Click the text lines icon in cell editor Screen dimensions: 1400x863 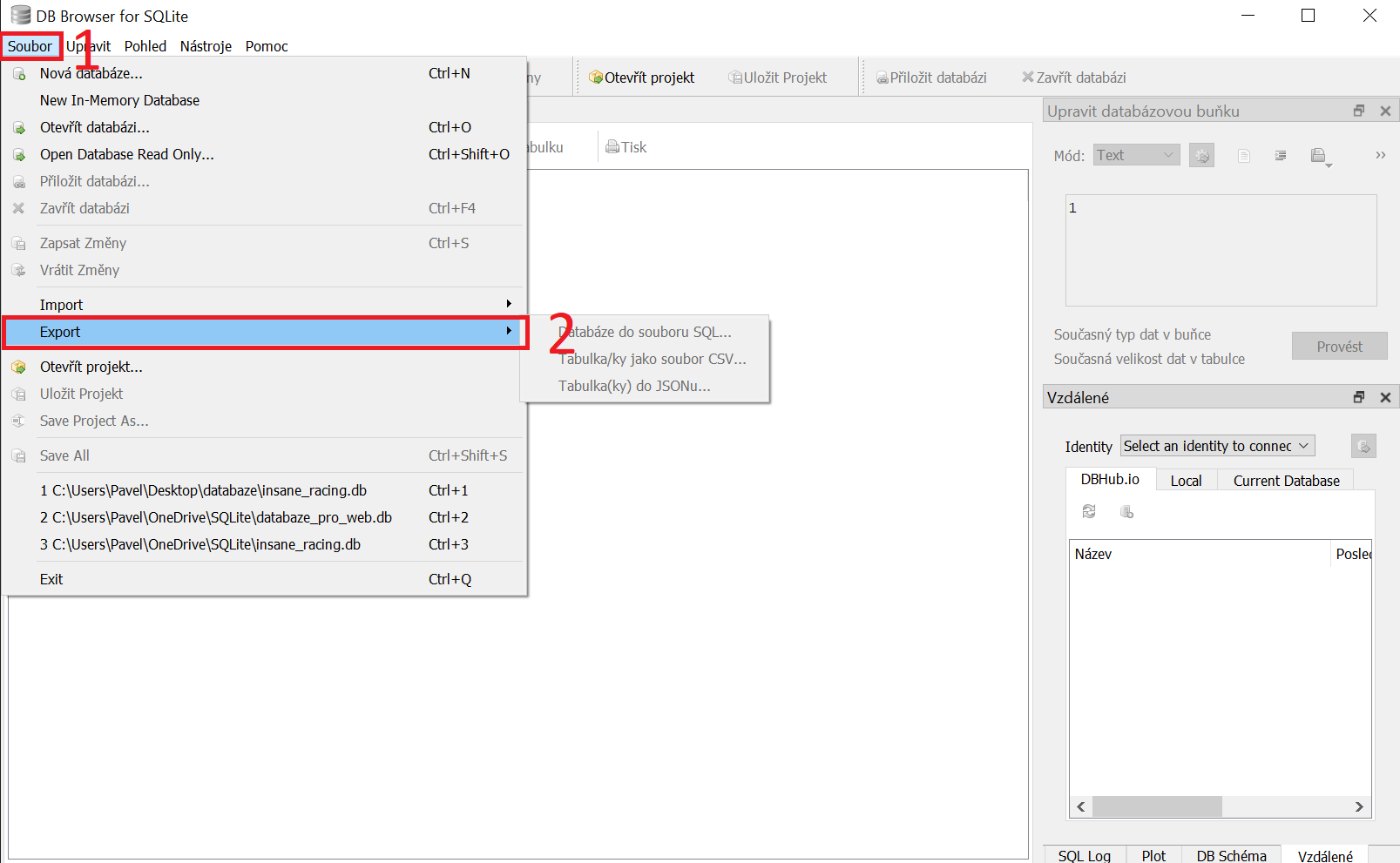(1281, 156)
